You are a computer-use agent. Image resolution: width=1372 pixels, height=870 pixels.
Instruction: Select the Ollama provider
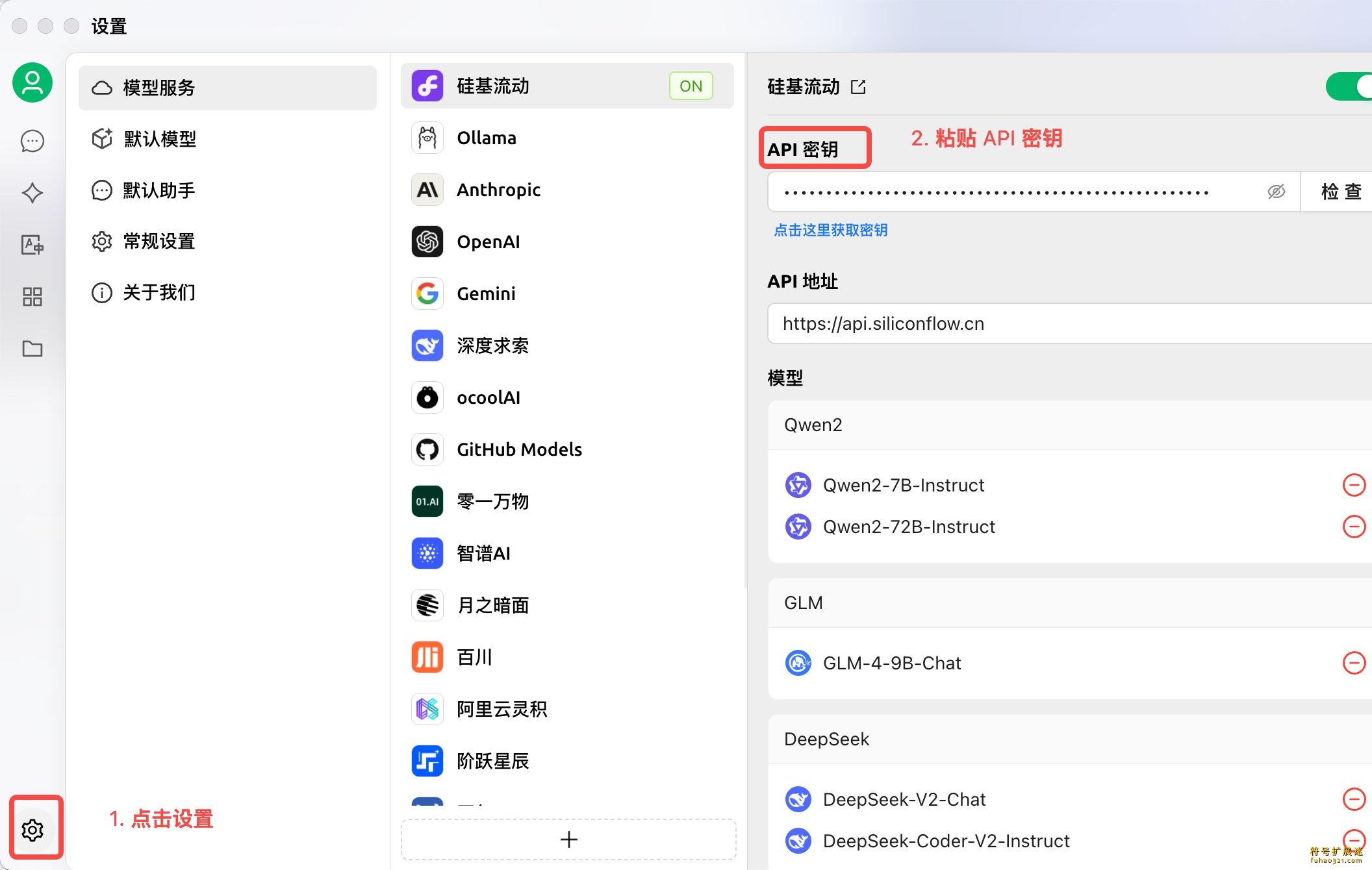click(567, 138)
